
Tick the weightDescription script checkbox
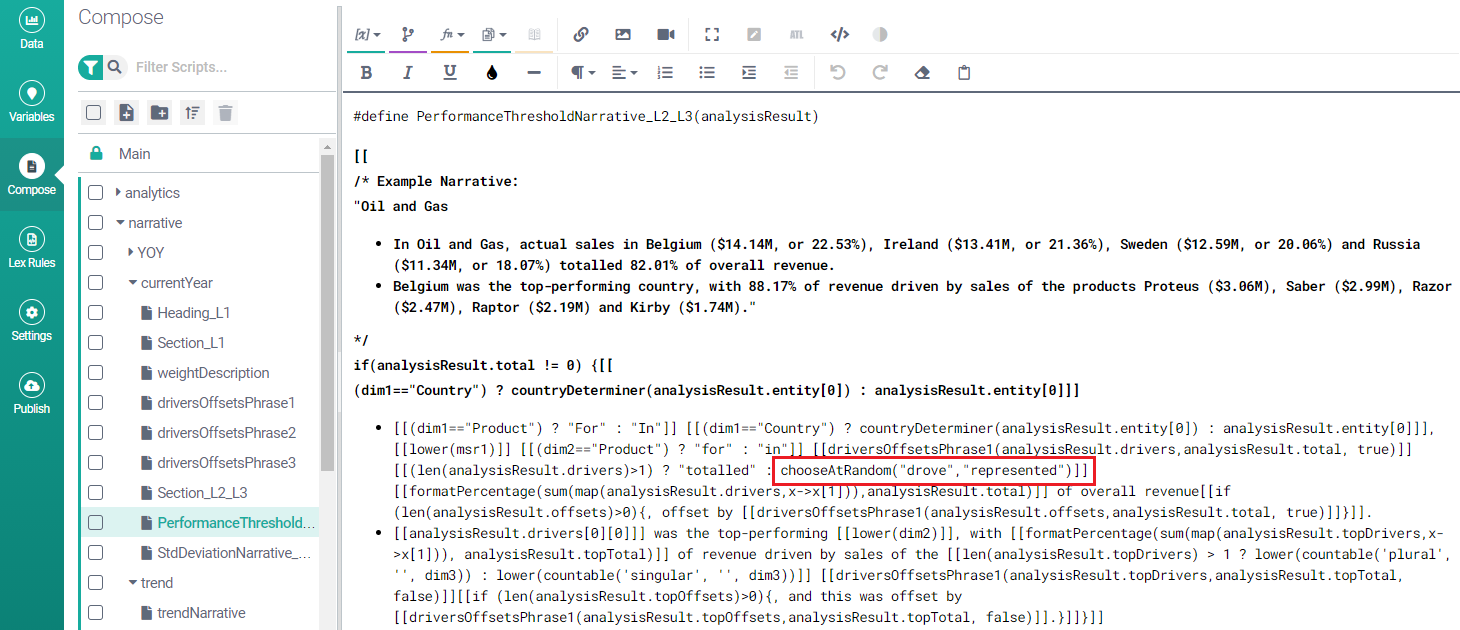coord(96,373)
